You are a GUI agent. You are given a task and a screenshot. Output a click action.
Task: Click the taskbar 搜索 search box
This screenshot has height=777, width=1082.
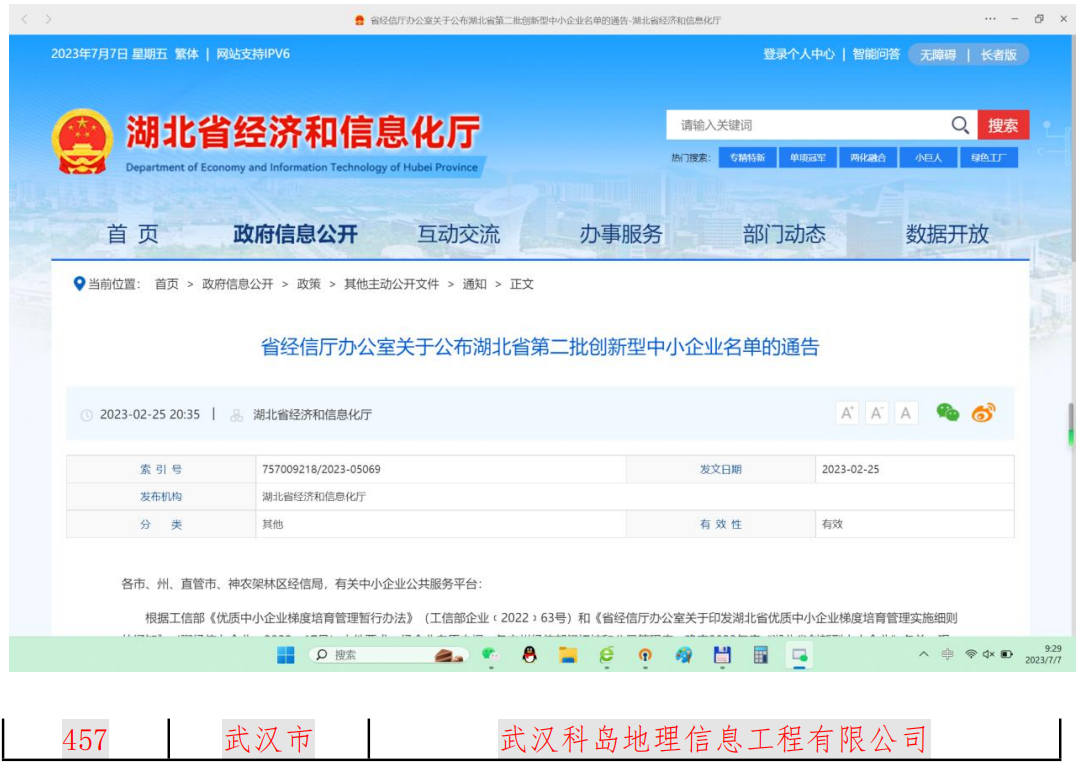tap(388, 655)
